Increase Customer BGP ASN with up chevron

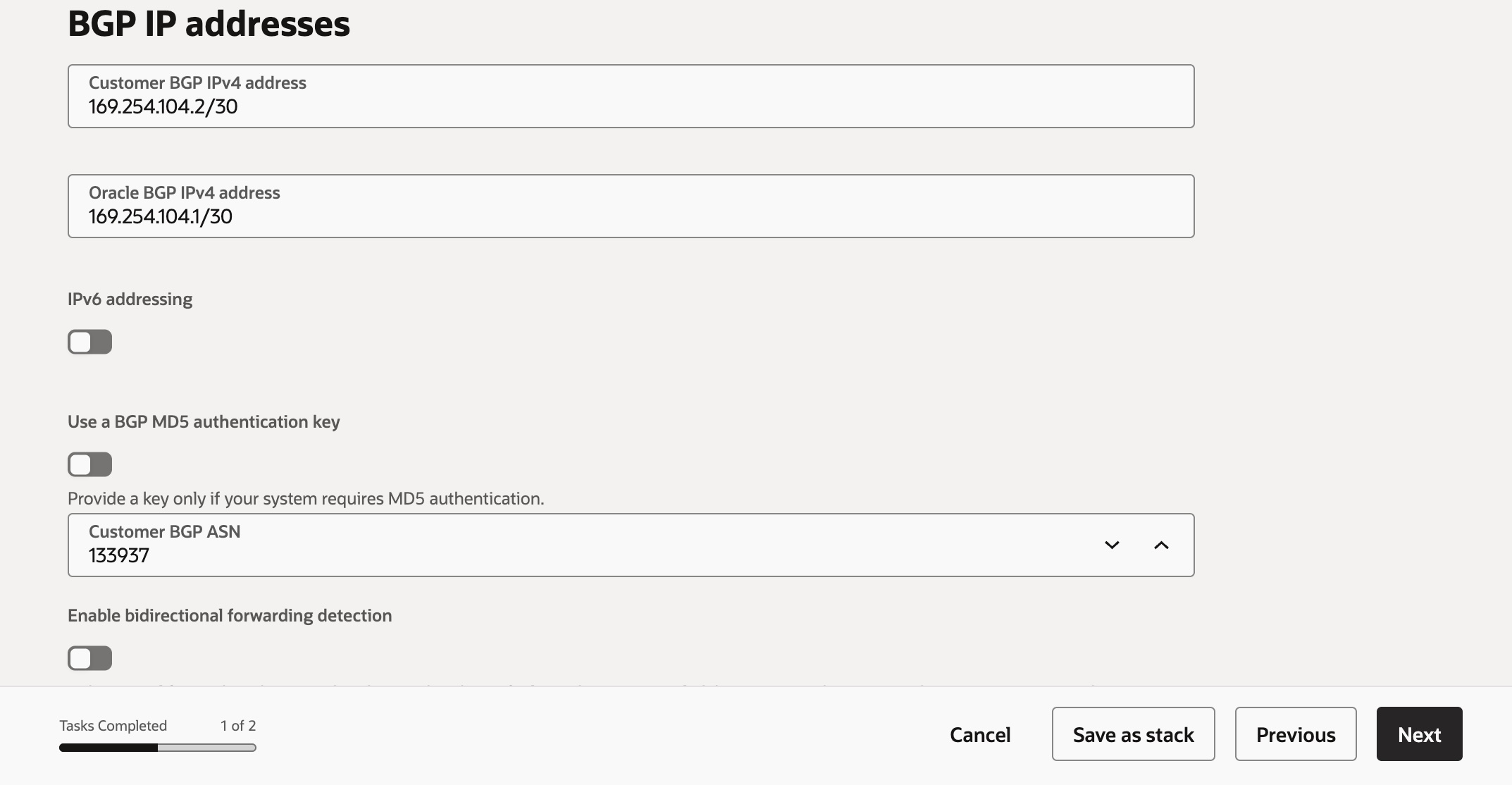coord(1161,545)
